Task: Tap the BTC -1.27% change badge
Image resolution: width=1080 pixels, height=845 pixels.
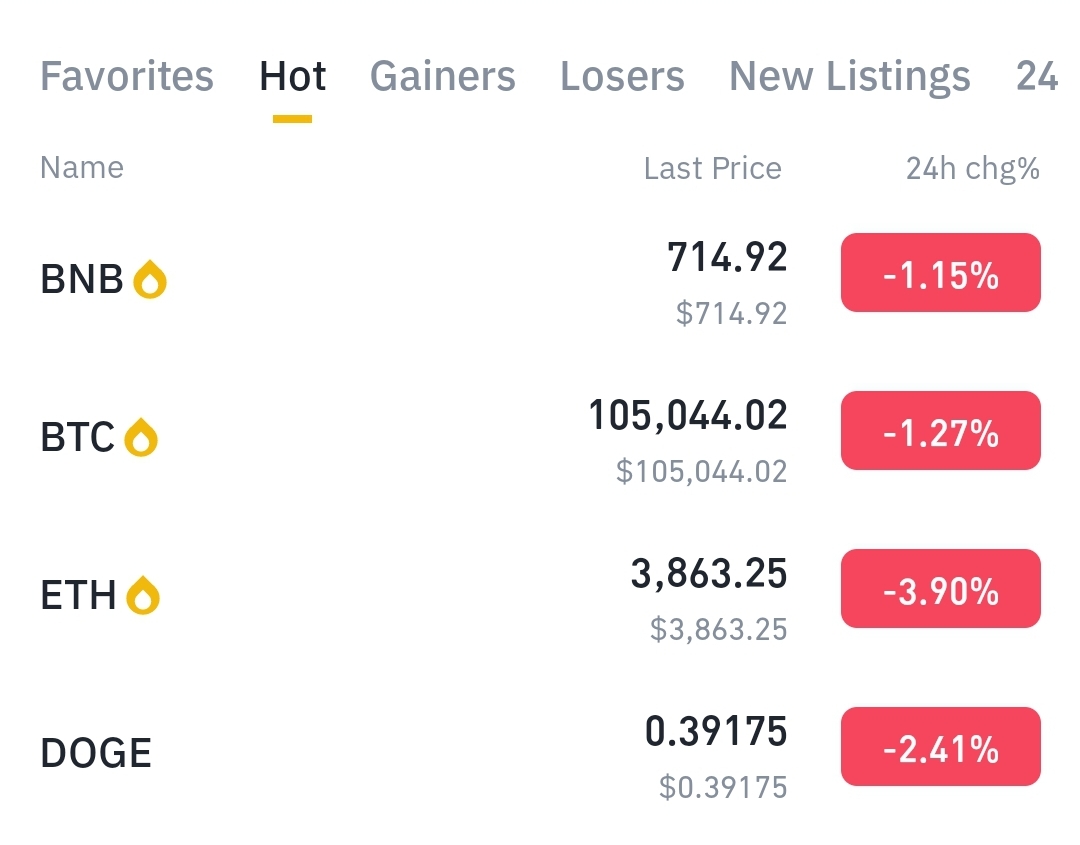Action: [940, 431]
